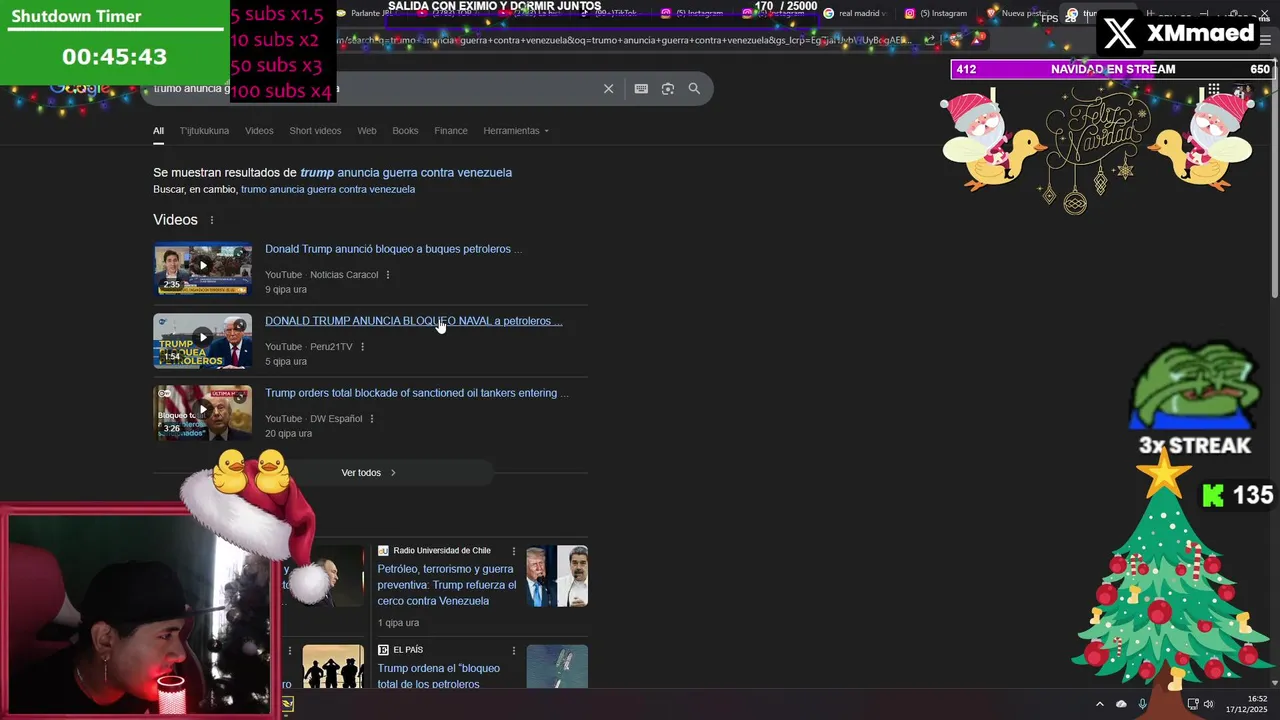1280x720 pixels.
Task: Open the corrected query 'trump anuncia guerra contra venezuela'
Action: pos(406,173)
